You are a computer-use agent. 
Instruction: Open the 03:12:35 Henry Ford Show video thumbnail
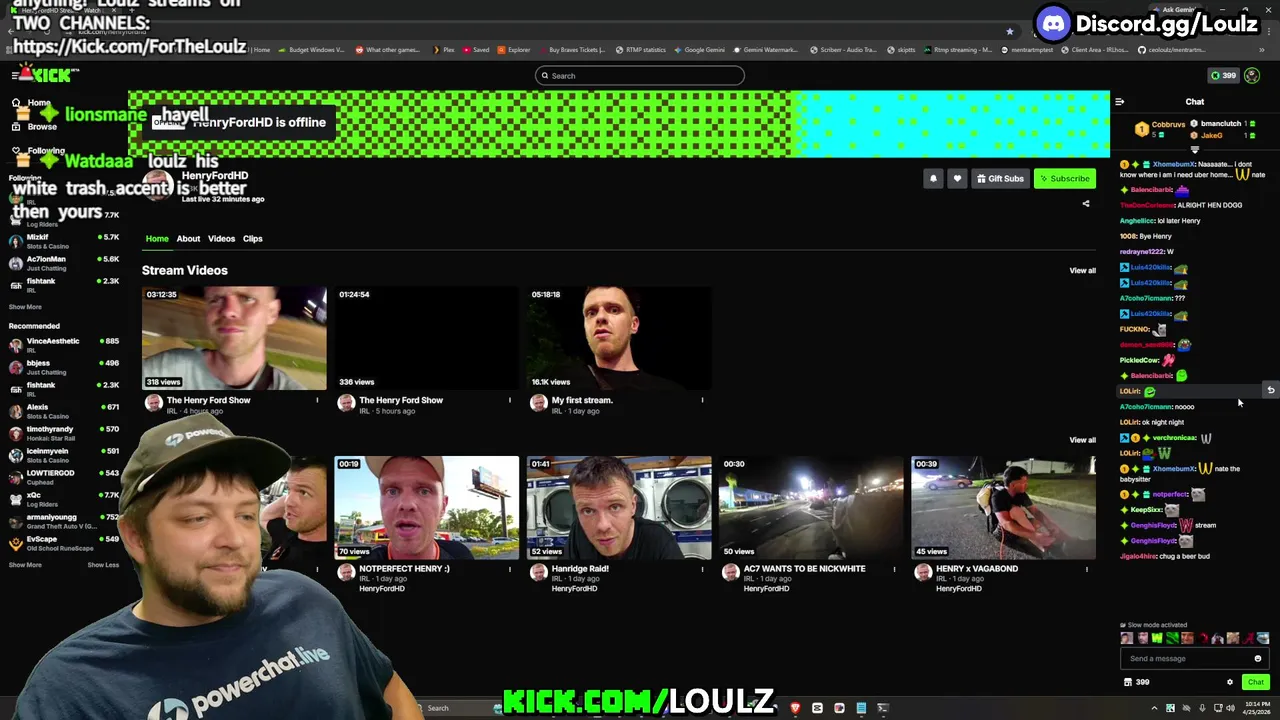pos(234,338)
